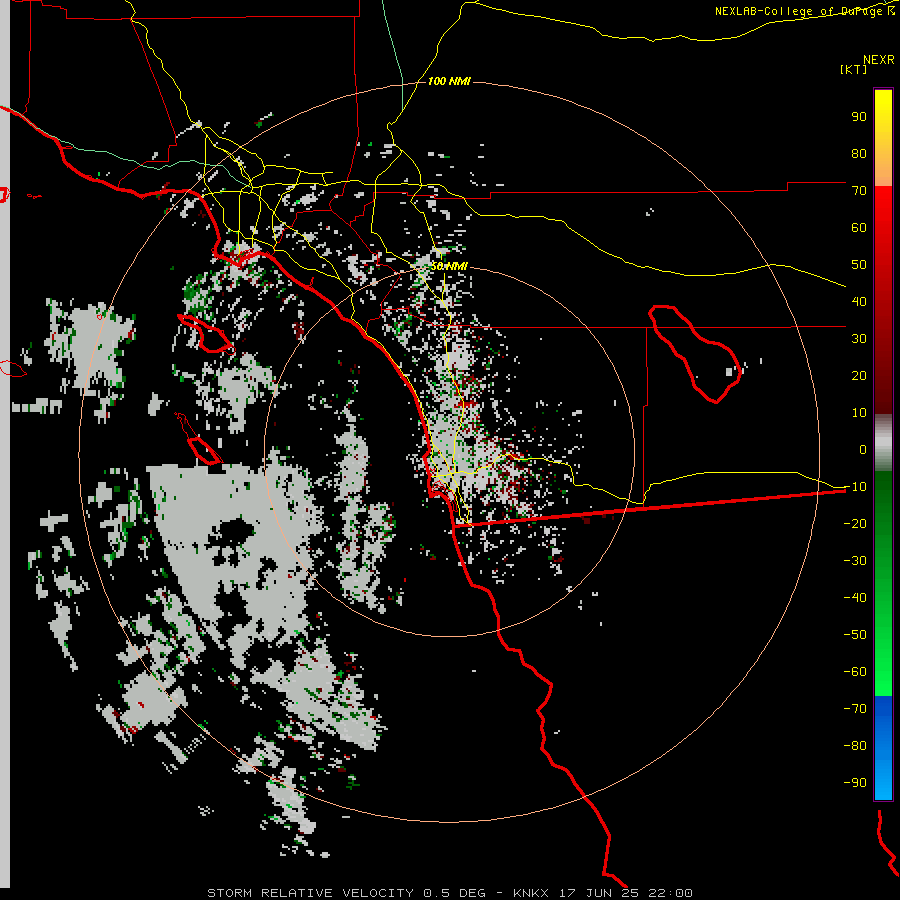Select the 80 value on the velocity scale

pyautogui.click(x=859, y=153)
